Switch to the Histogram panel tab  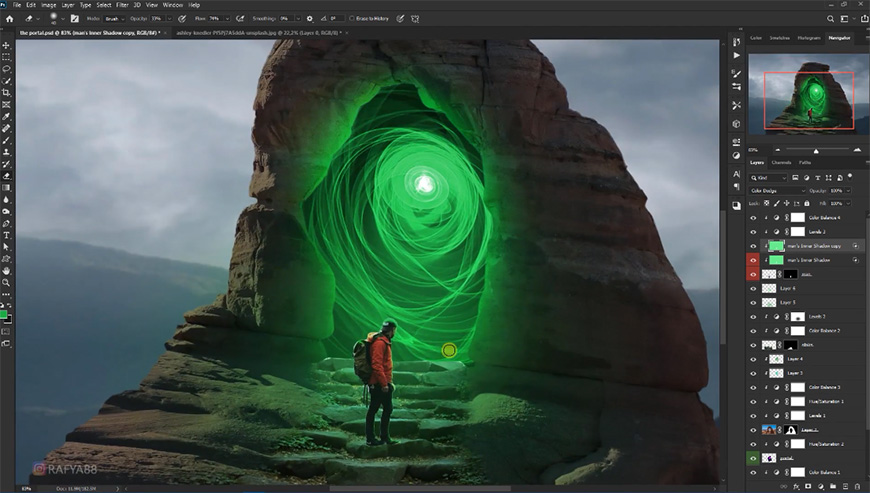[x=809, y=38]
